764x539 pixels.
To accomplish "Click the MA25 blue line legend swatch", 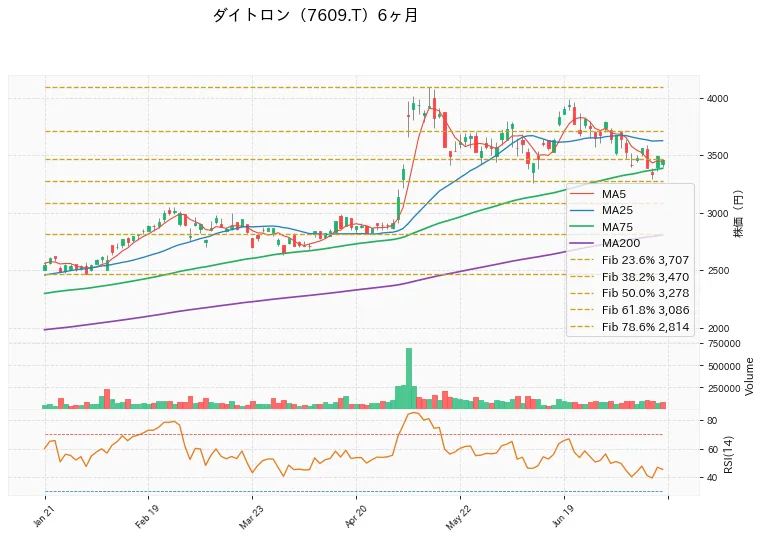I will tap(582, 211).
